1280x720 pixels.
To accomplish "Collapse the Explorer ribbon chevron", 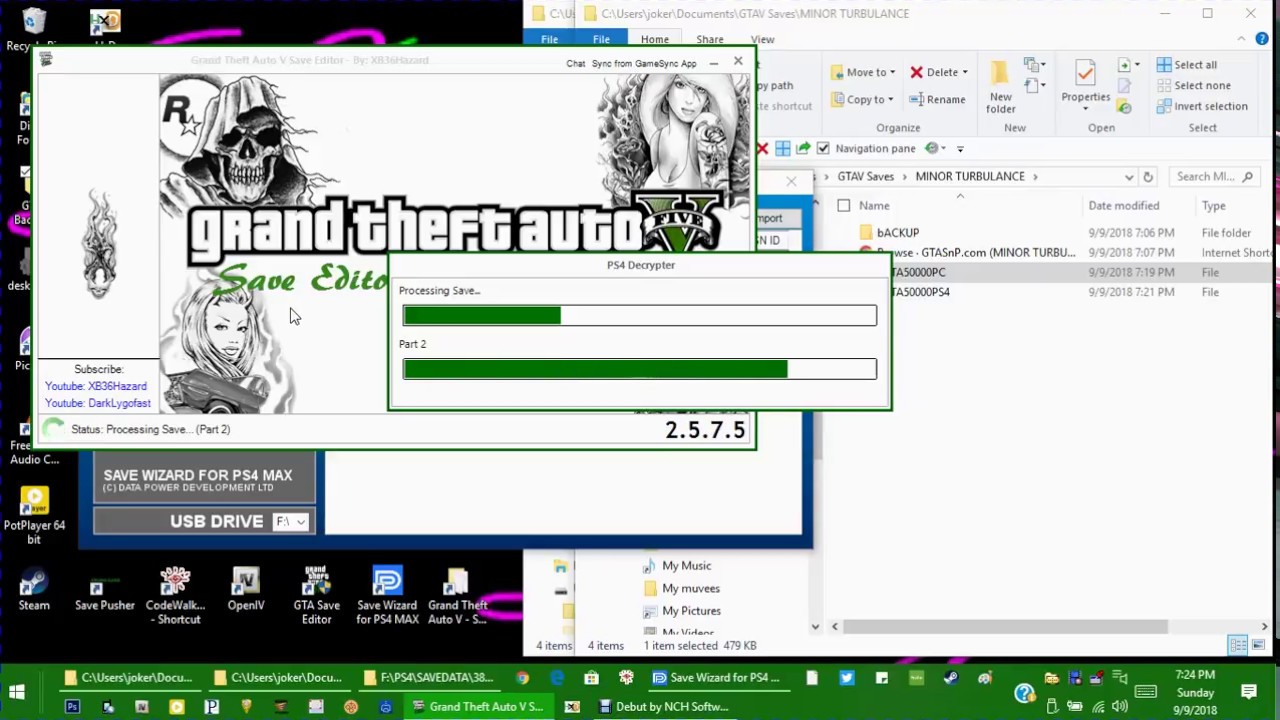I will pos(1241,39).
